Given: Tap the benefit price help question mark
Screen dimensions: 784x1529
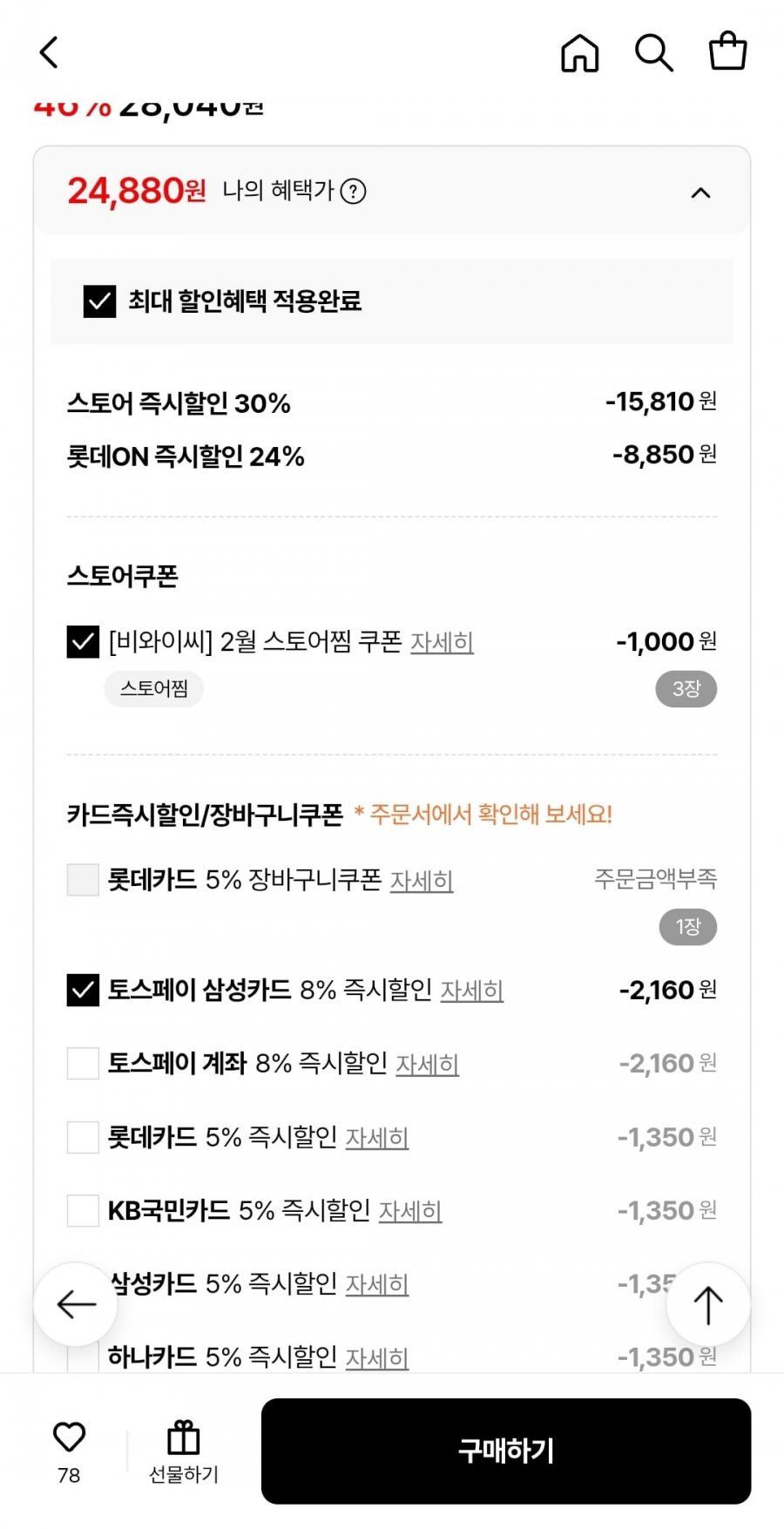Looking at the screenshot, I should (353, 191).
